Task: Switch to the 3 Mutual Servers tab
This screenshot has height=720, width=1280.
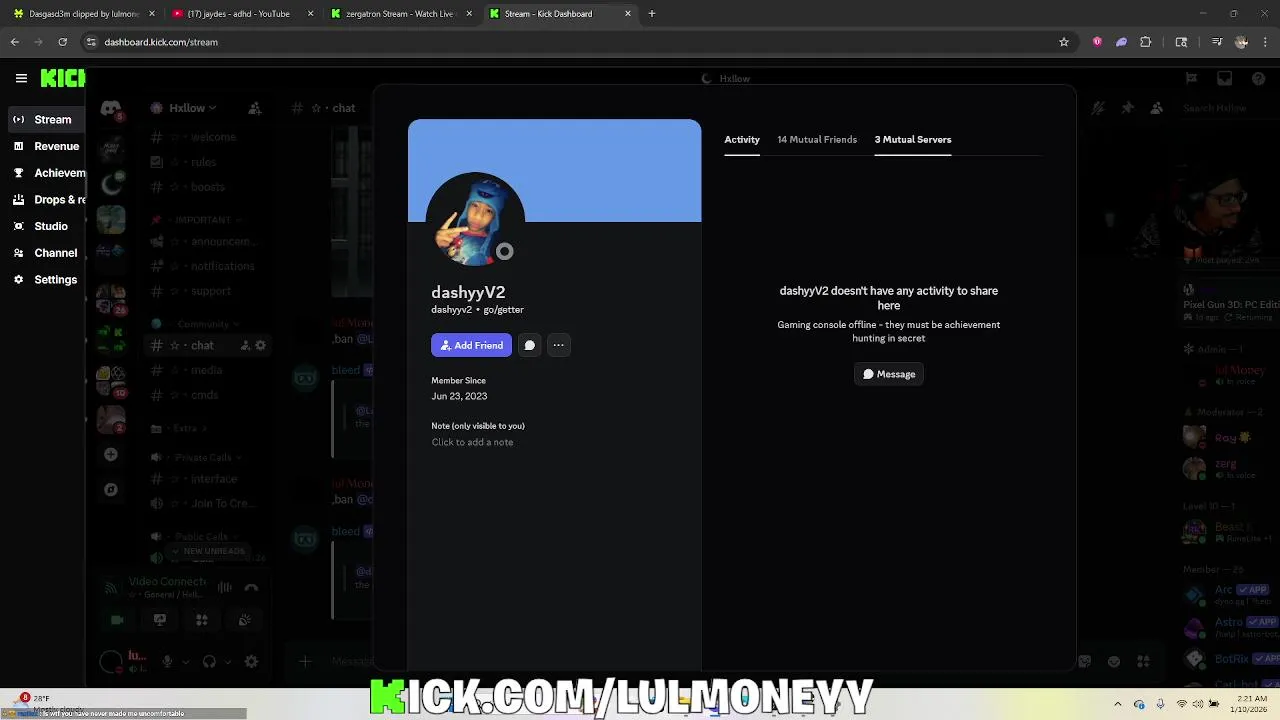Action: click(913, 139)
